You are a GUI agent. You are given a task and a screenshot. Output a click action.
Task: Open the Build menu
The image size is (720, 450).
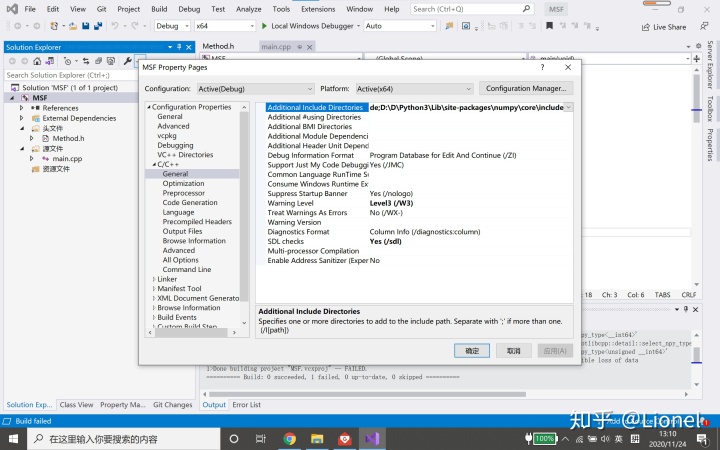tap(159, 9)
